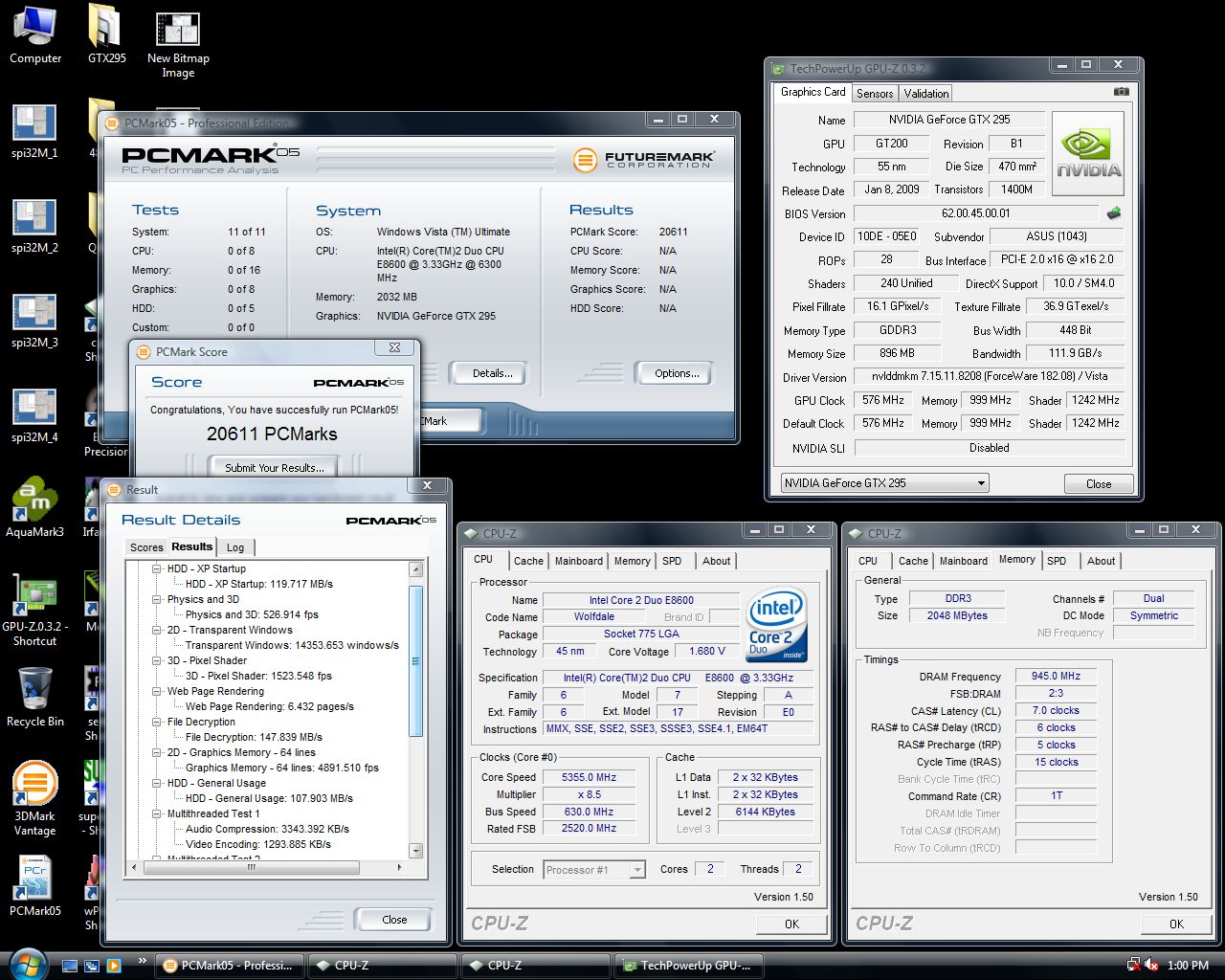Image resolution: width=1225 pixels, height=980 pixels.
Task: Collapse Web Page Rendering node
Action: 157,691
